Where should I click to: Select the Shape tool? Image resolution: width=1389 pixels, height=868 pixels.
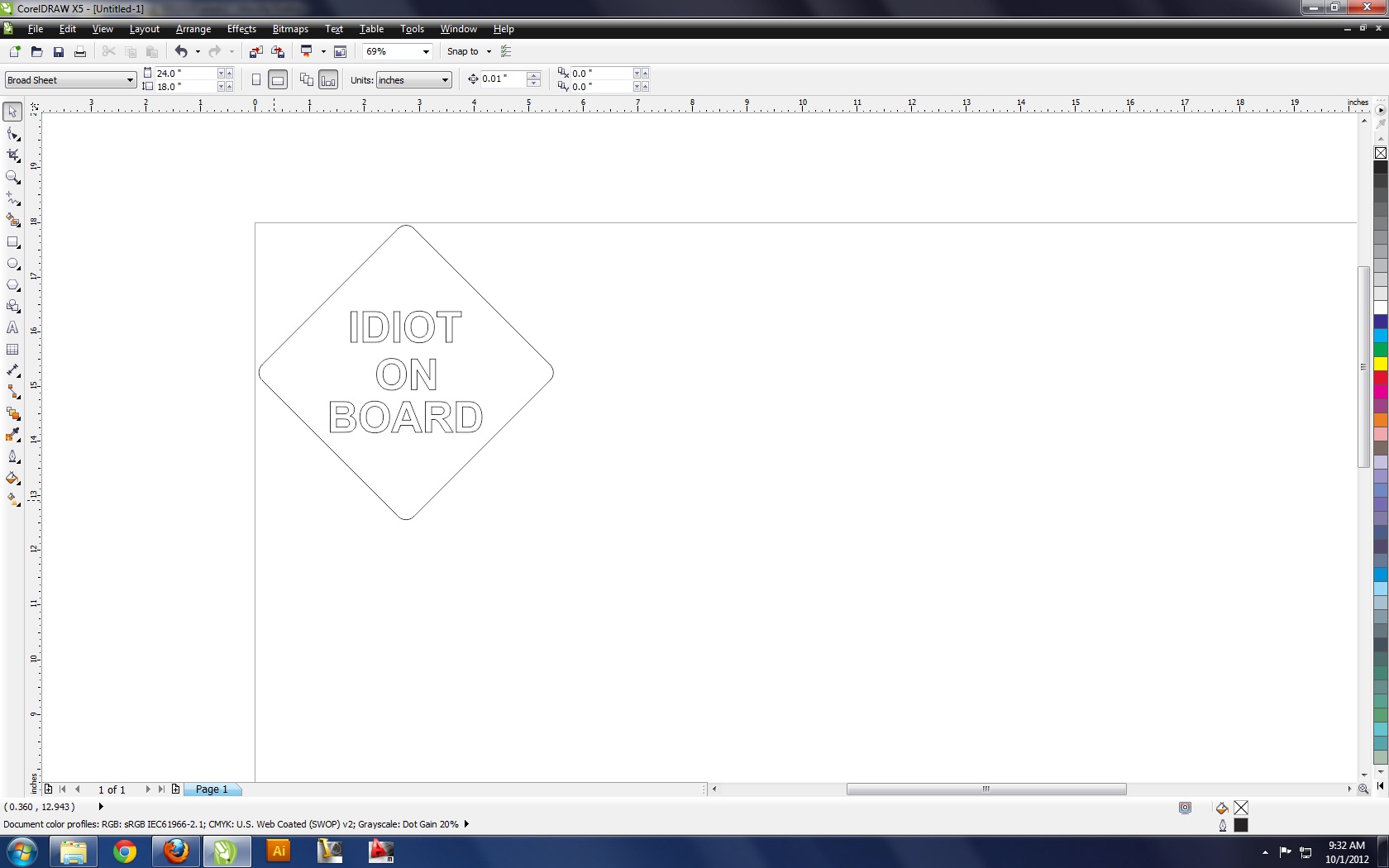click(12, 134)
